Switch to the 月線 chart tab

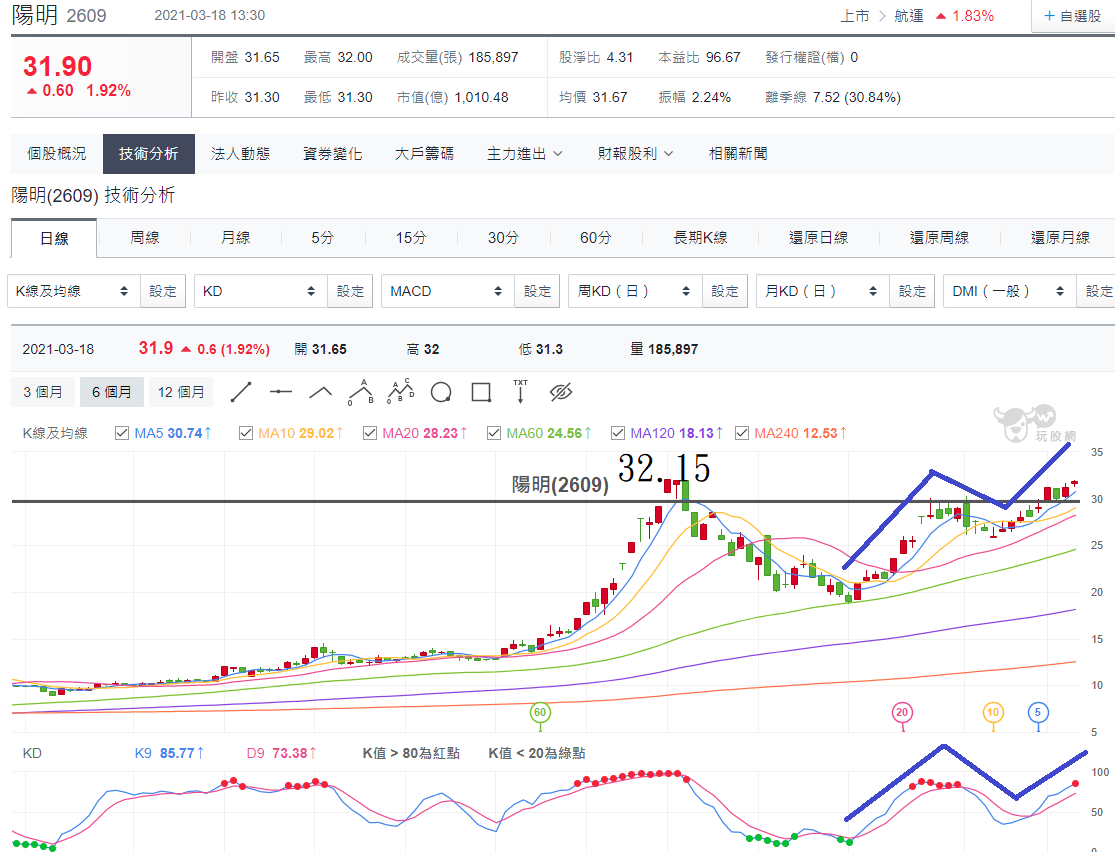click(235, 238)
